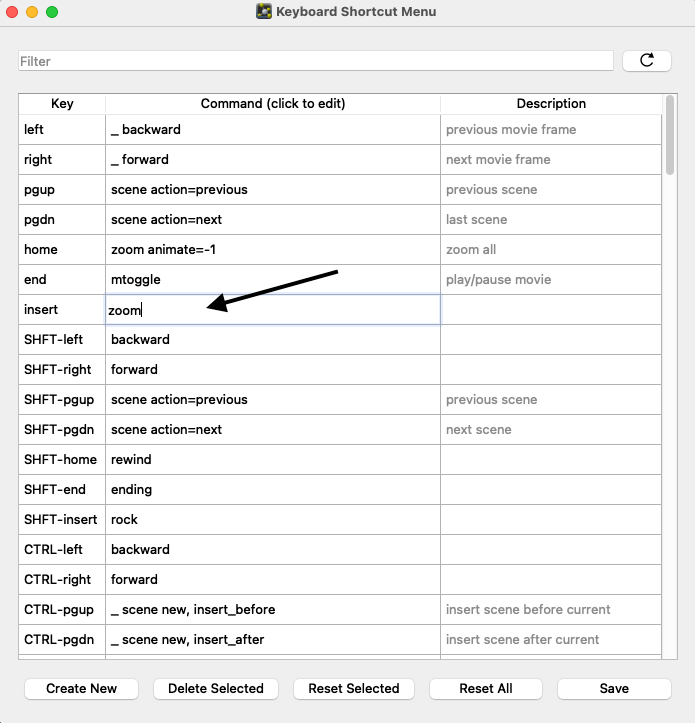This screenshot has width=695, height=723.
Task: Select the 'SHFT-left' key cell
Action: (62, 339)
